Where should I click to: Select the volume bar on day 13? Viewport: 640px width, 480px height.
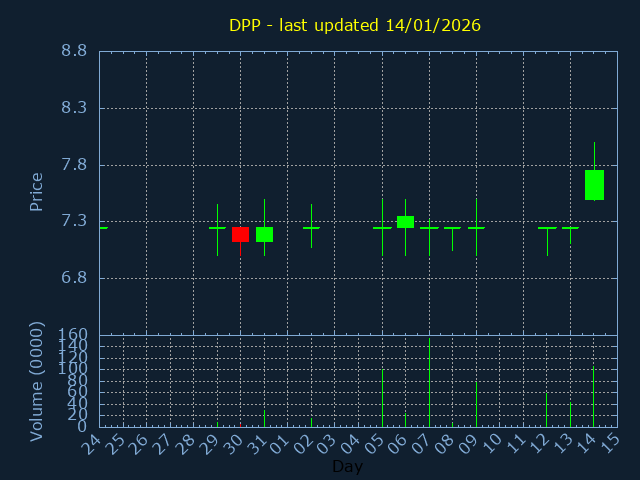pos(570,414)
